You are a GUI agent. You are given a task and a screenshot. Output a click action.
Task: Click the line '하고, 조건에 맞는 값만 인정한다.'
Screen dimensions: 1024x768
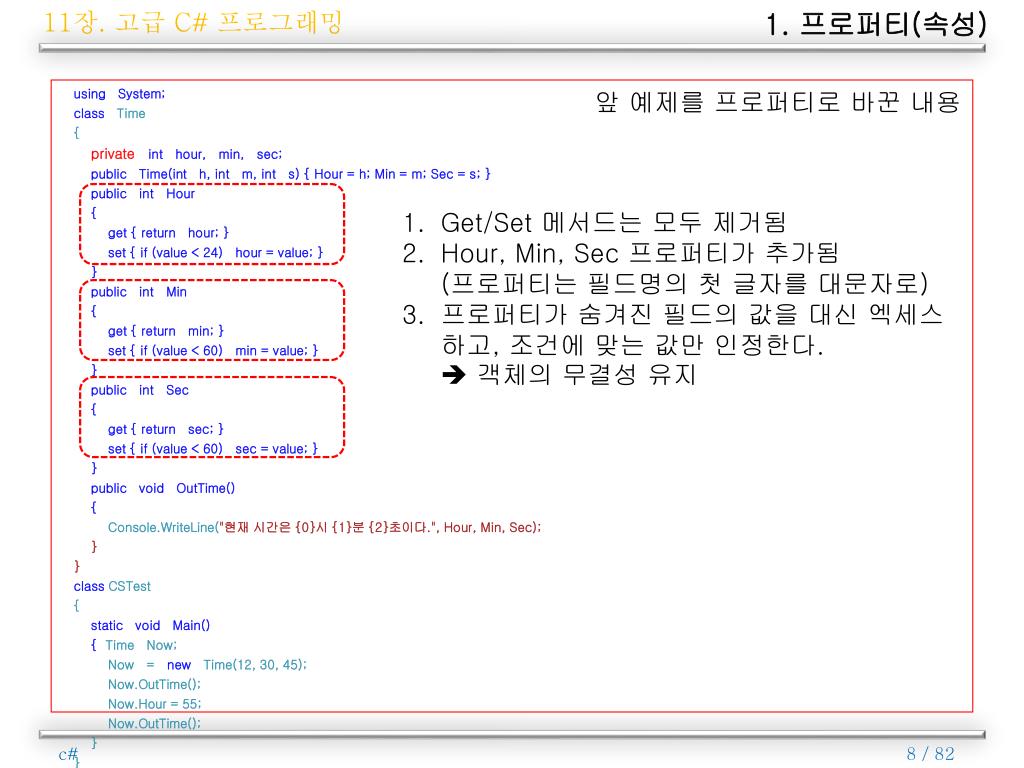coord(632,344)
